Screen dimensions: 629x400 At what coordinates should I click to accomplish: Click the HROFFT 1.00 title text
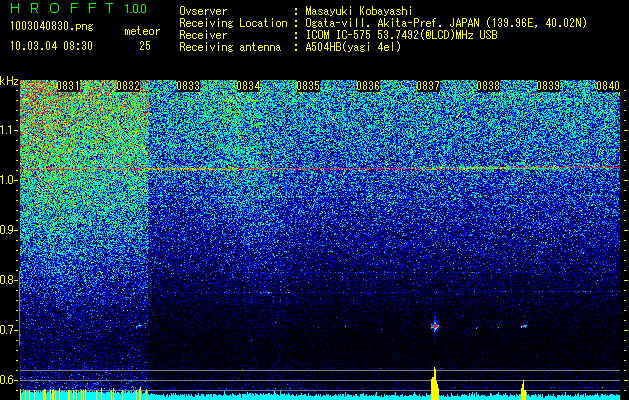(79, 8)
